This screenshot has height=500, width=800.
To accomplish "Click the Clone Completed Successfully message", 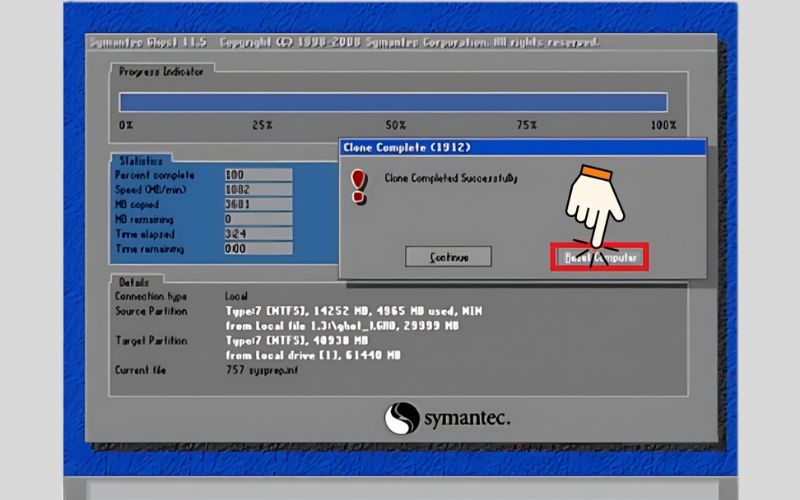I will pyautogui.click(x=451, y=178).
